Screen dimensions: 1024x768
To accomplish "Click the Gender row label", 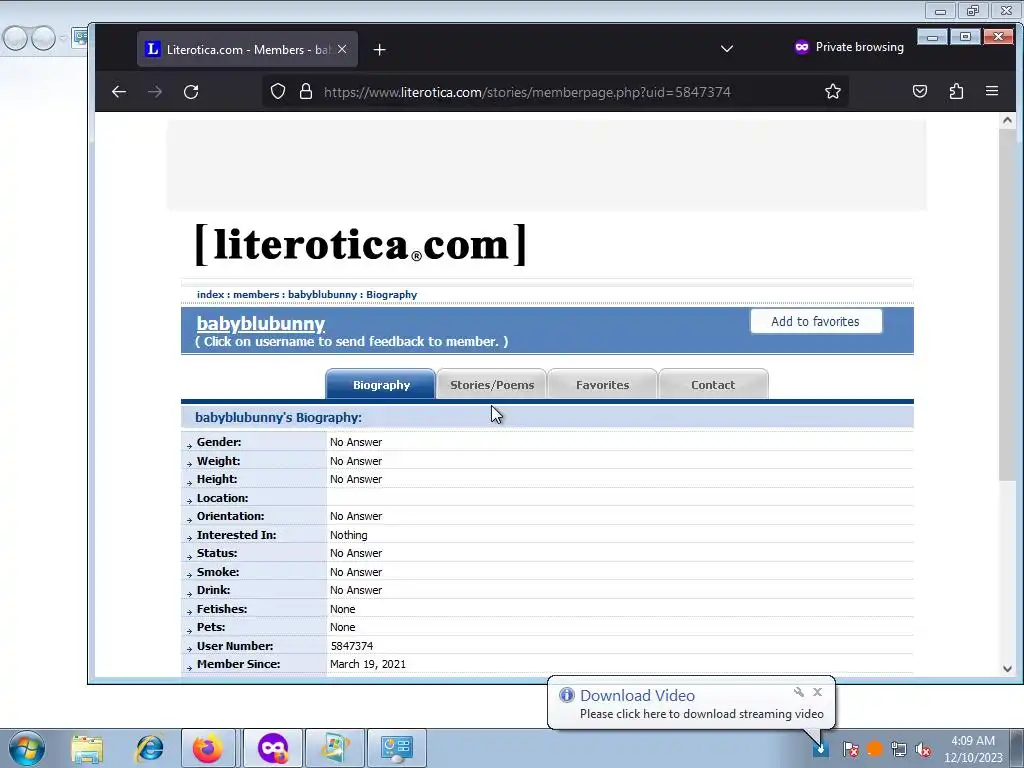I will (219, 442).
